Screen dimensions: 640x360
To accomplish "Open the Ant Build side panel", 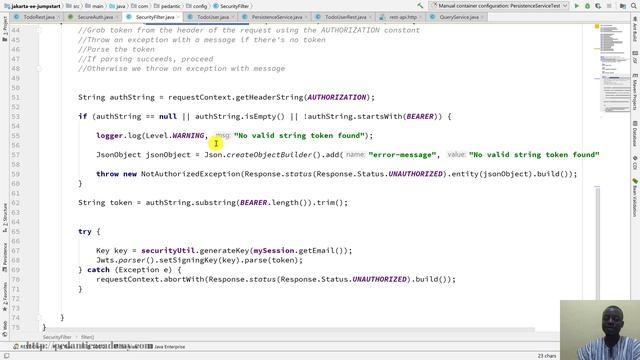I will (x=635, y=30).
